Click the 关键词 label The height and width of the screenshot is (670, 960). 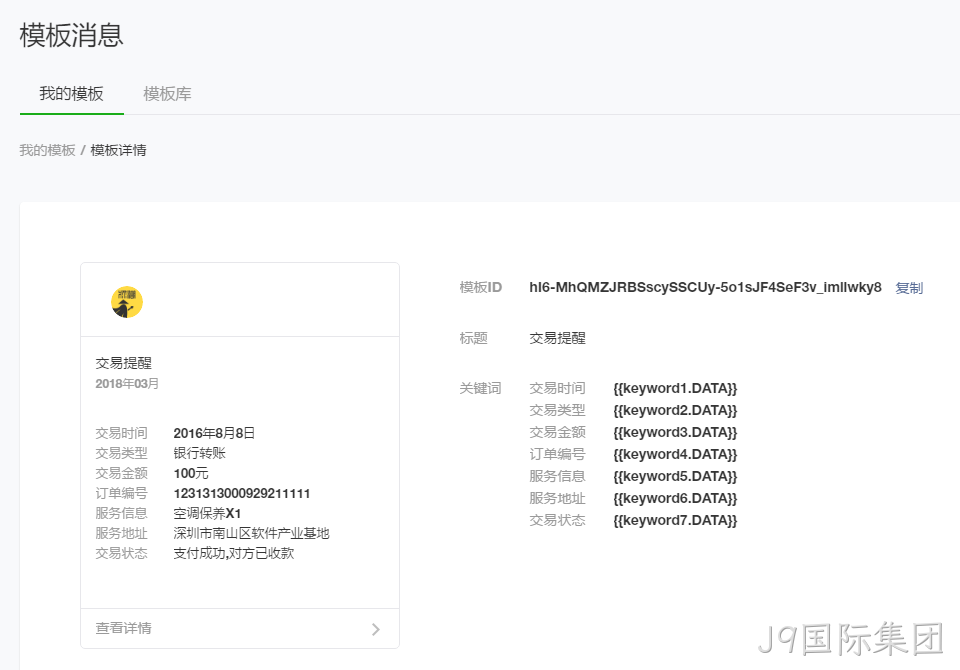pos(481,388)
